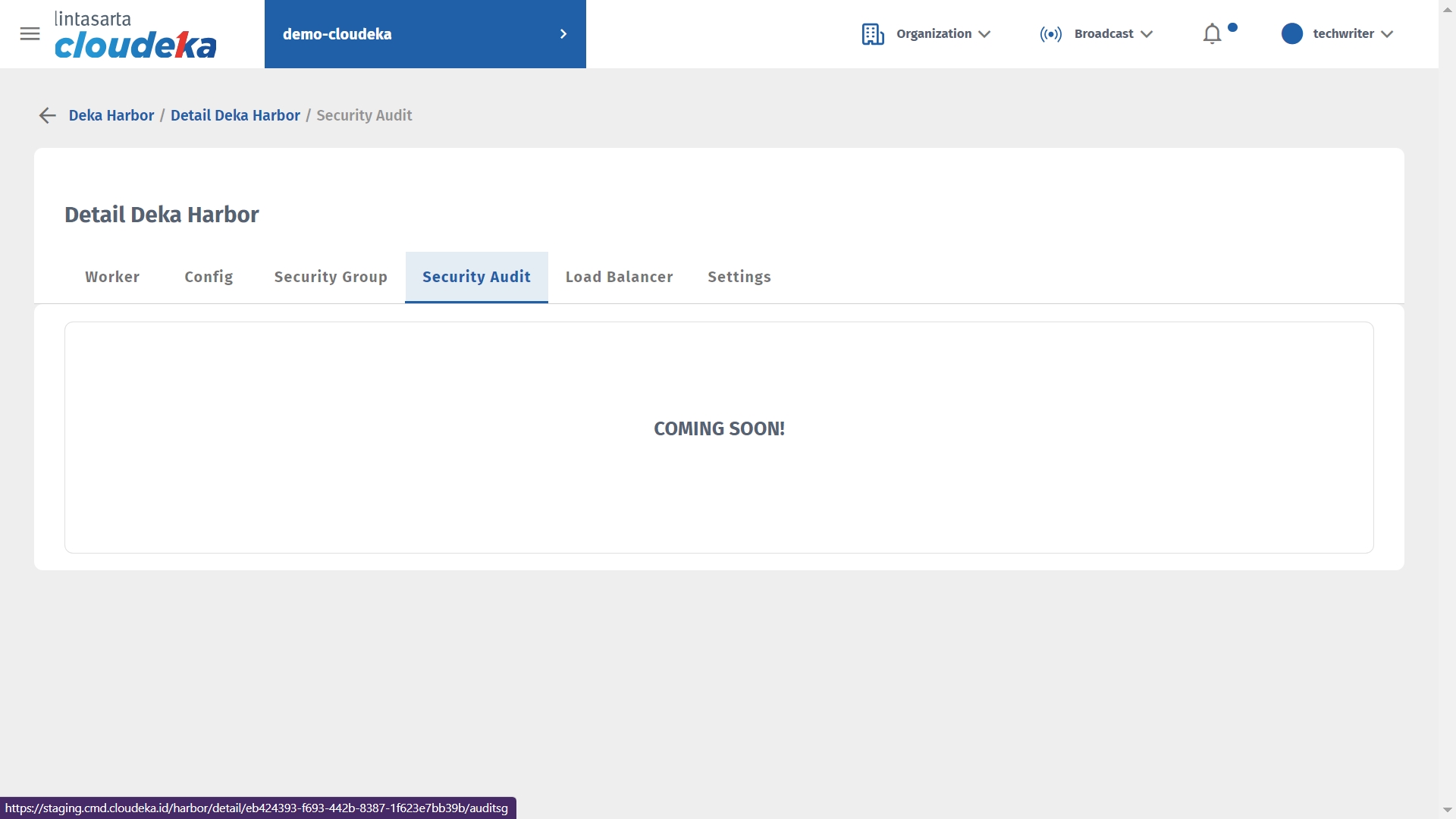This screenshot has height=819, width=1456.
Task: Go to the Load Balancer tab
Action: (619, 277)
